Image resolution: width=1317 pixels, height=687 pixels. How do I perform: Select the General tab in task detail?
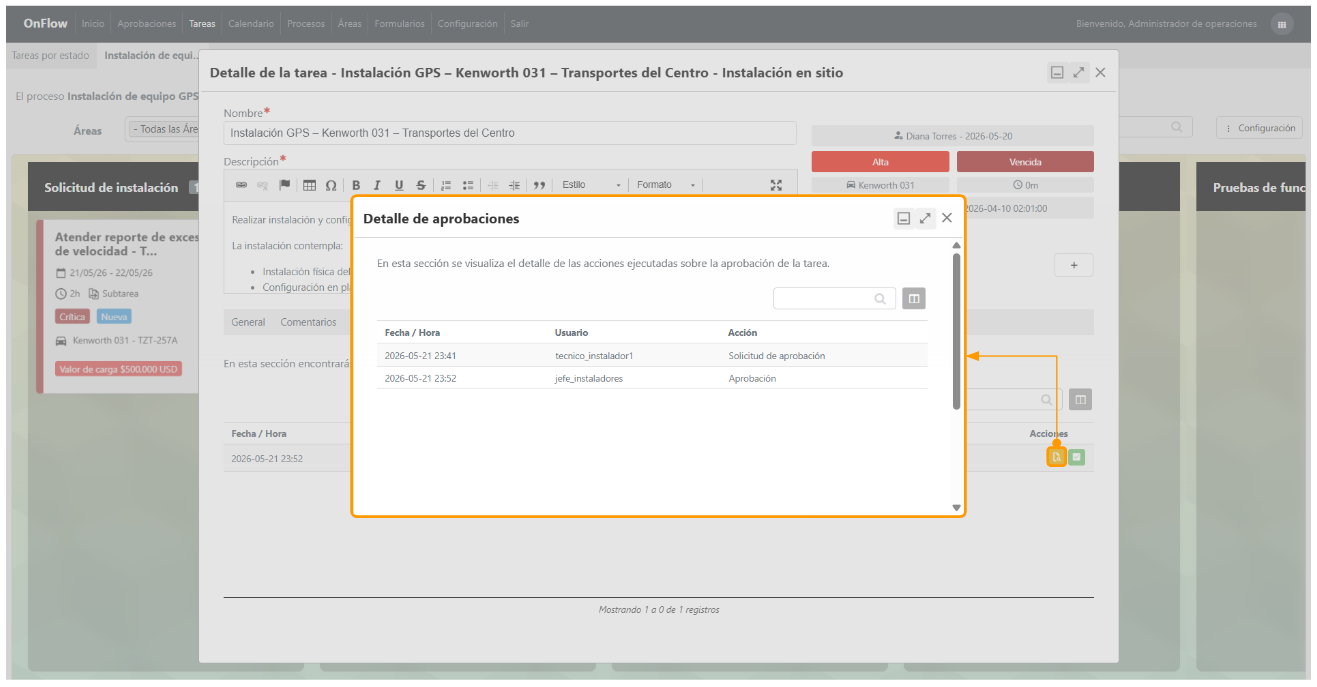[x=248, y=322]
